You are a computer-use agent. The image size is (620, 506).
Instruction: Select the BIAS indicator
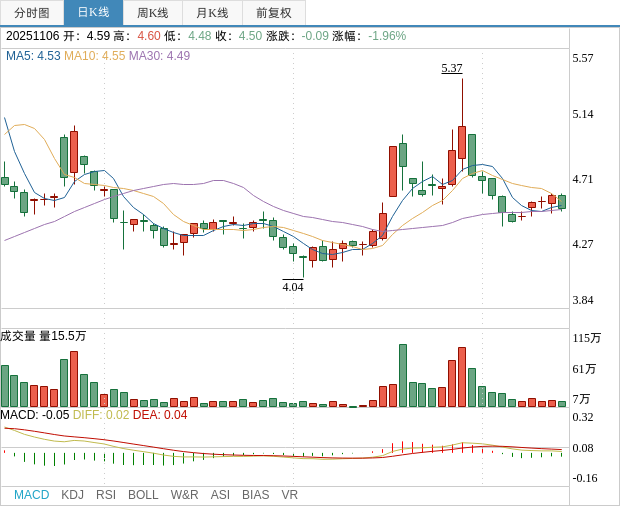point(255,495)
